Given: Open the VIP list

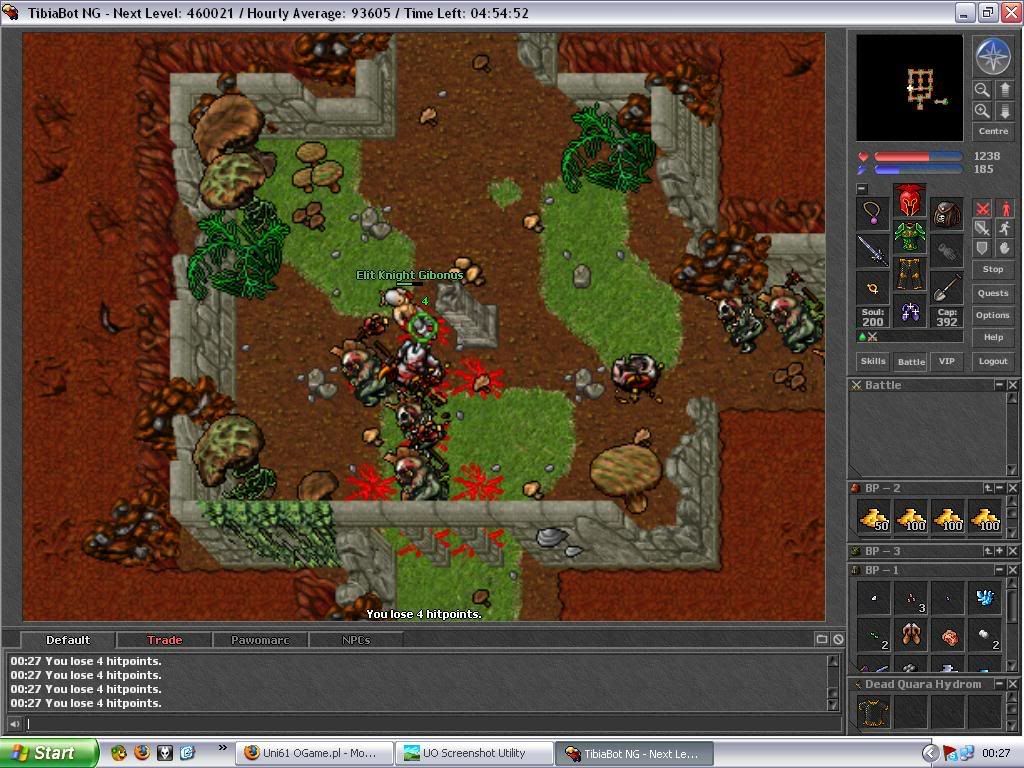Looking at the screenshot, I should (x=946, y=361).
